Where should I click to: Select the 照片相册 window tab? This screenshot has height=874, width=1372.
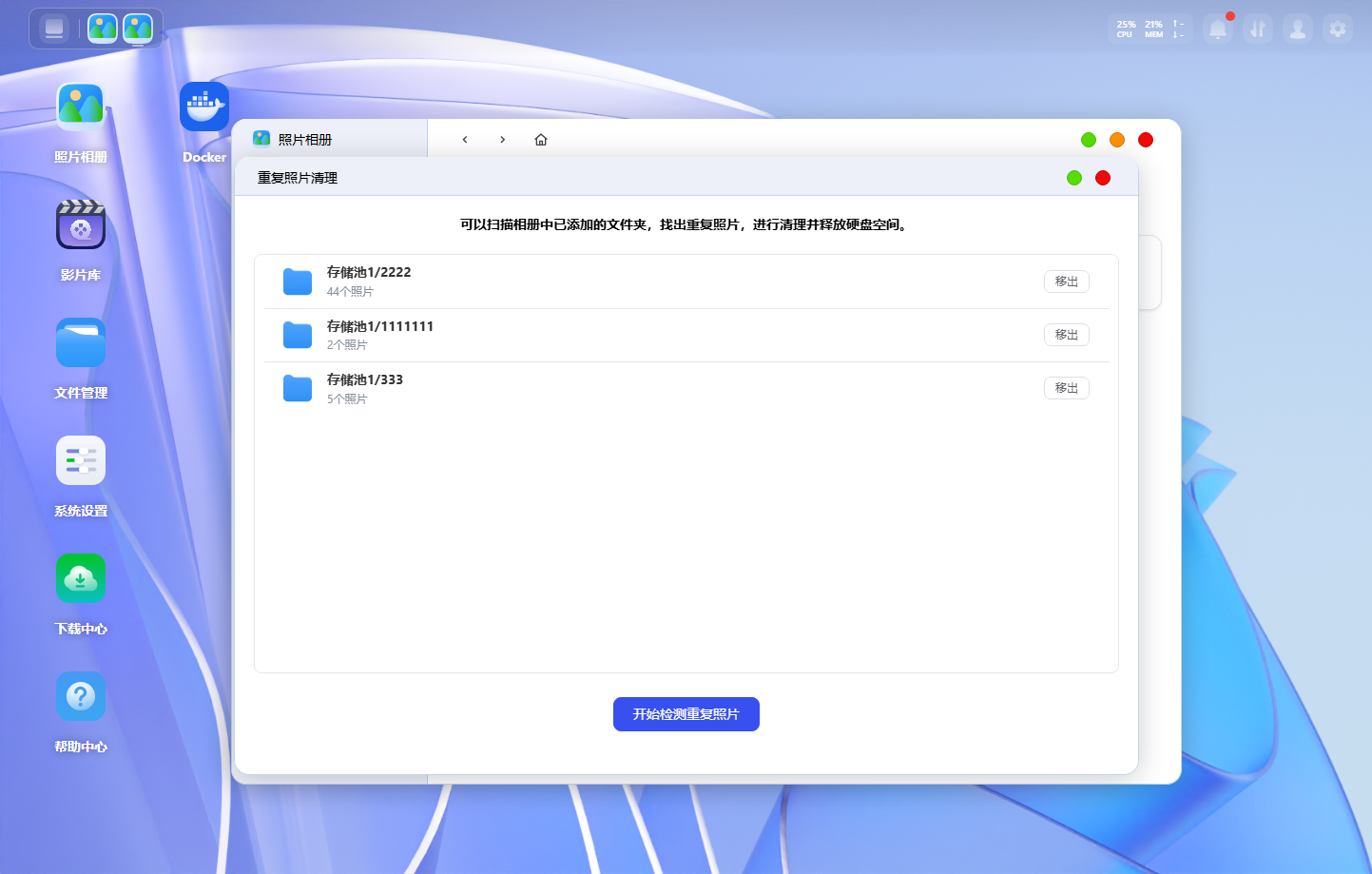pyautogui.click(x=330, y=139)
